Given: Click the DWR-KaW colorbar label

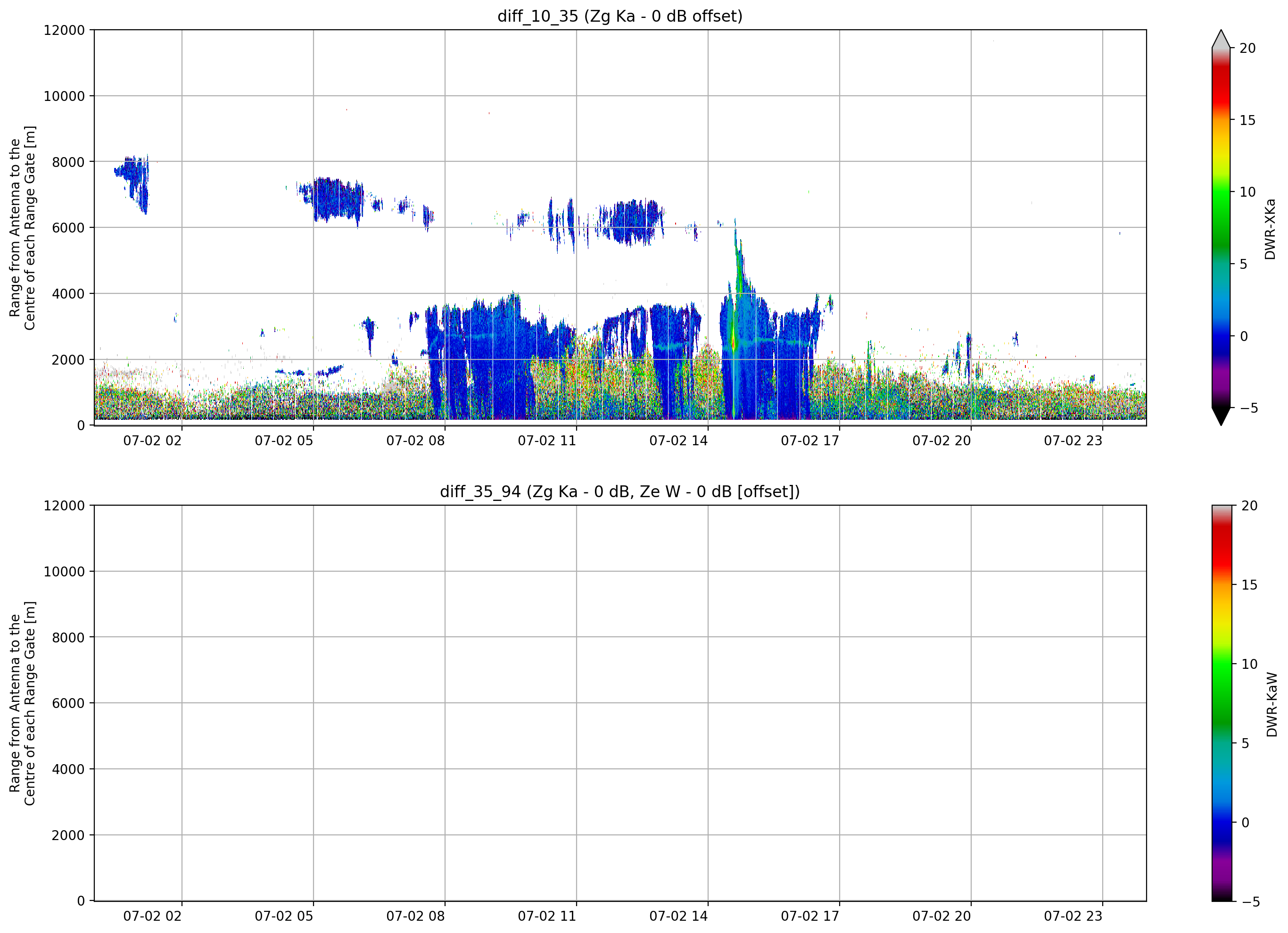Looking at the screenshot, I should tap(1272, 705).
